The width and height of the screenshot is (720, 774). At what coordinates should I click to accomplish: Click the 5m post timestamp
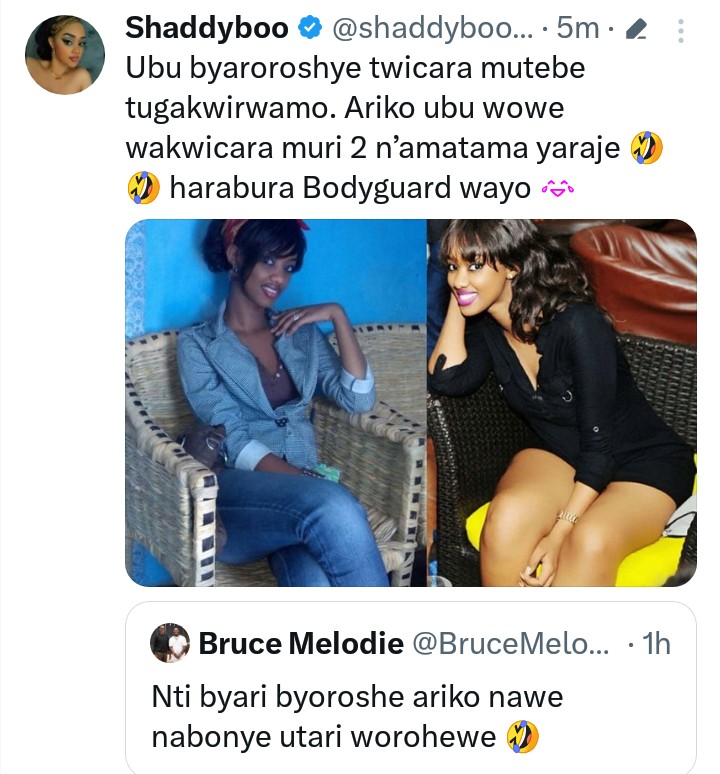pos(578,28)
